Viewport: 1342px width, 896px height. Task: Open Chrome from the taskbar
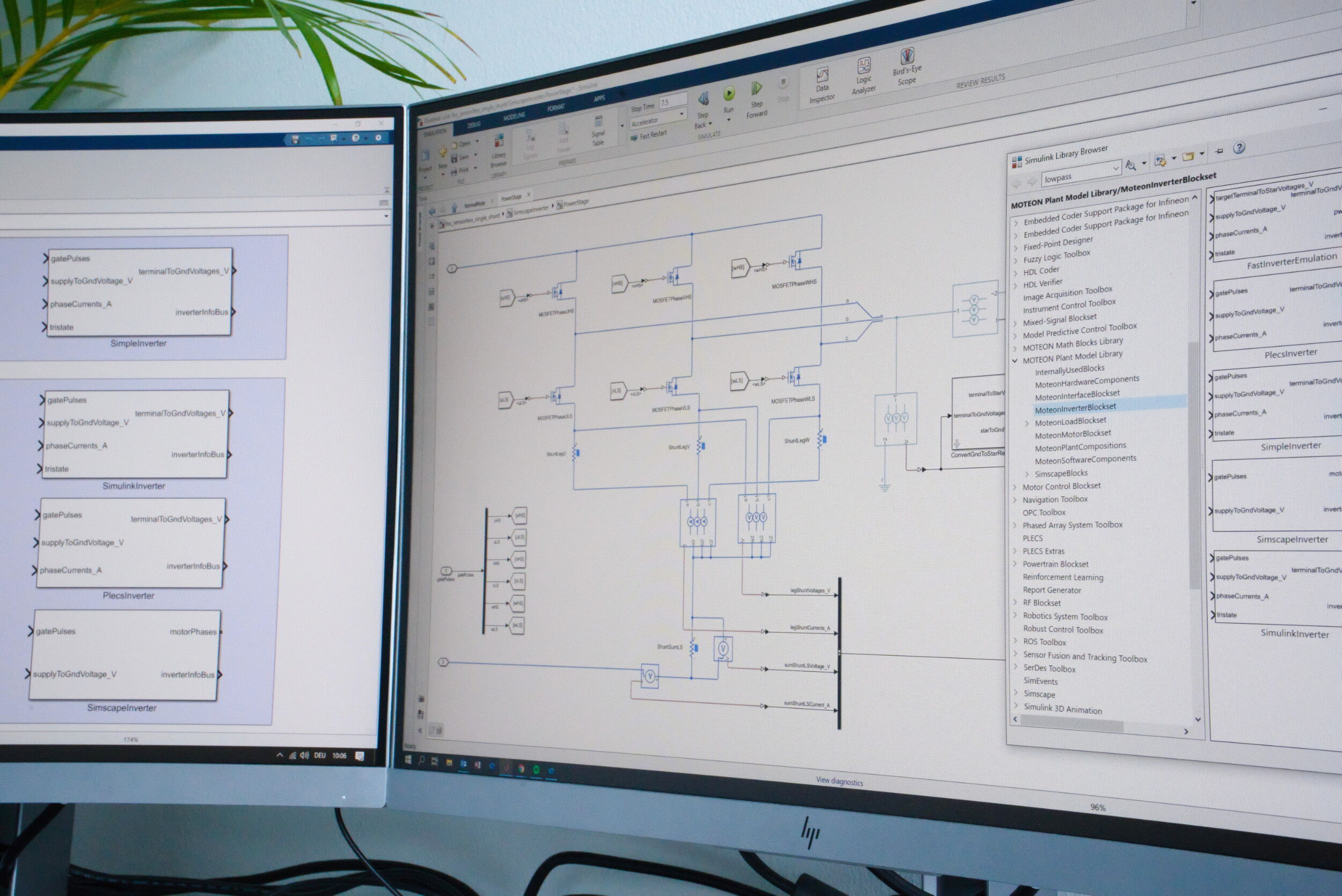(521, 769)
